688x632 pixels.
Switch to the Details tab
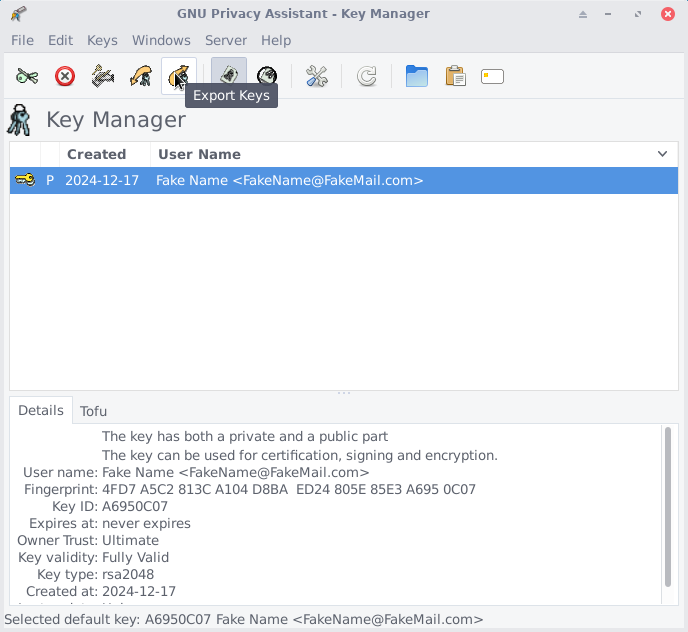(41, 410)
